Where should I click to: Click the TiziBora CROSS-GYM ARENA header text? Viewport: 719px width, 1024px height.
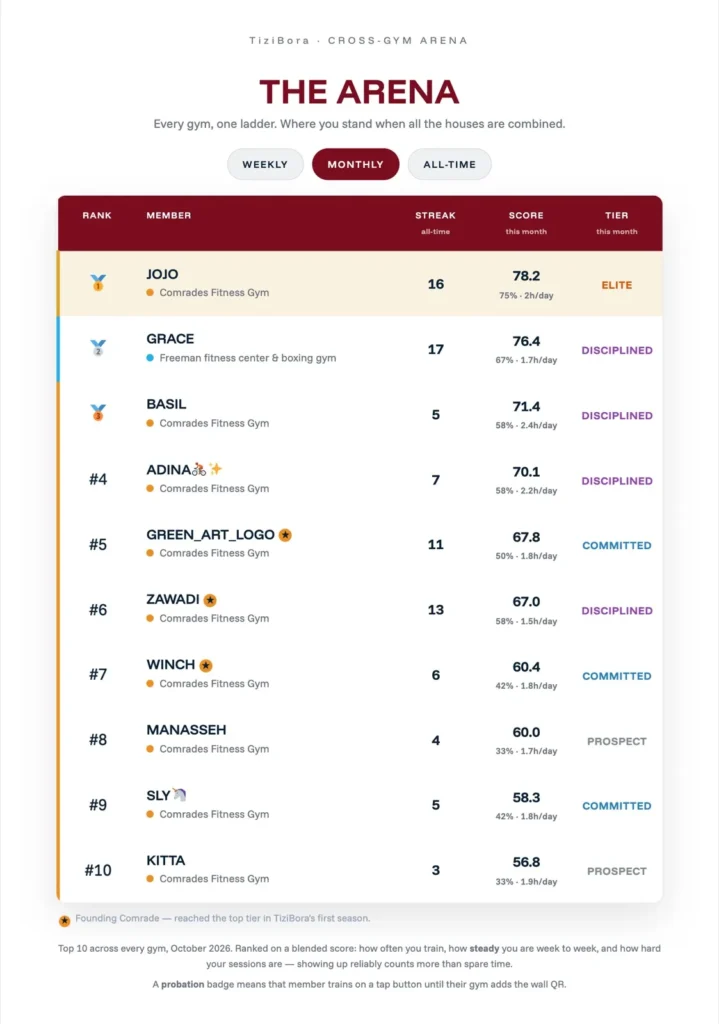(359, 40)
